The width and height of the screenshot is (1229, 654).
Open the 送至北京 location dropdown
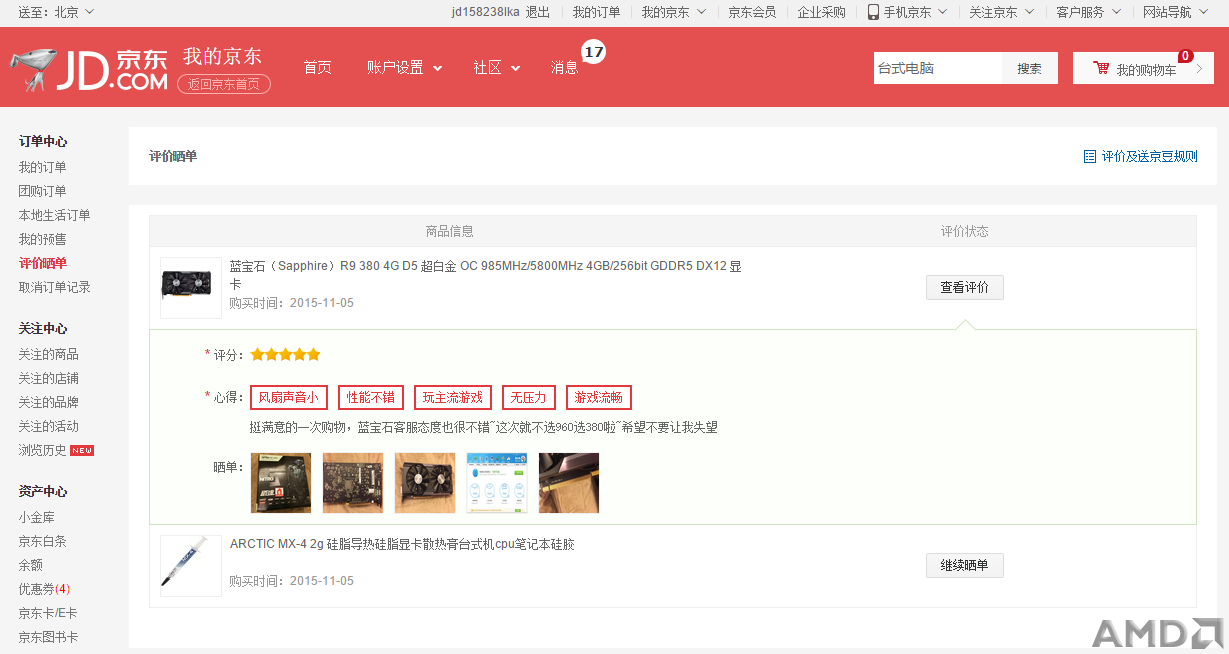point(56,12)
